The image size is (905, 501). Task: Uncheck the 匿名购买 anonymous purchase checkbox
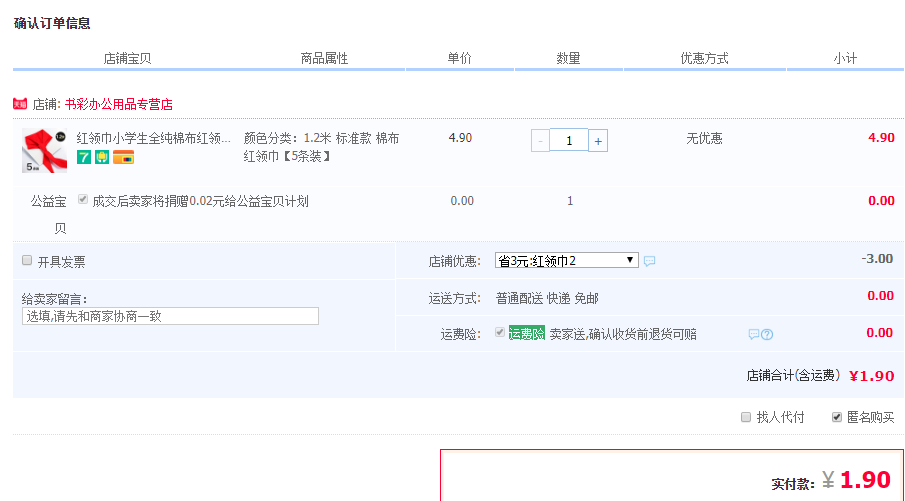[x=836, y=417]
